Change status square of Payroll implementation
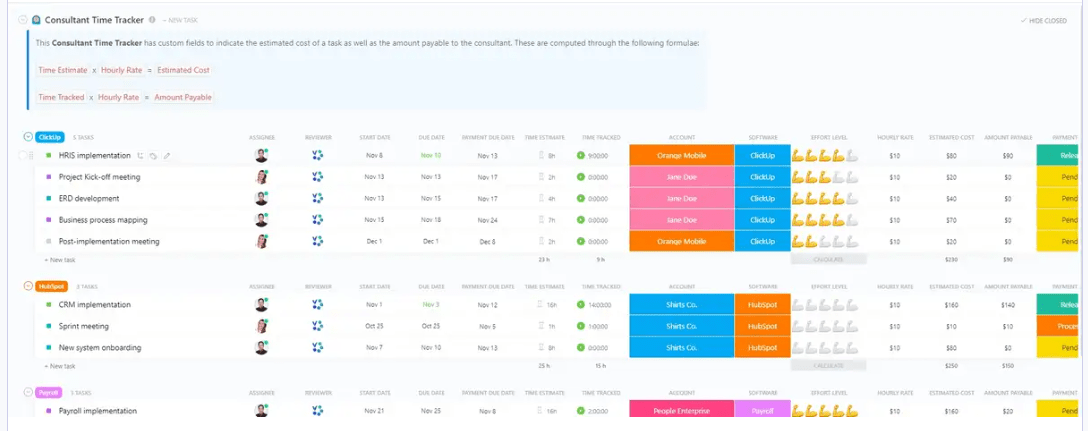 49,411
